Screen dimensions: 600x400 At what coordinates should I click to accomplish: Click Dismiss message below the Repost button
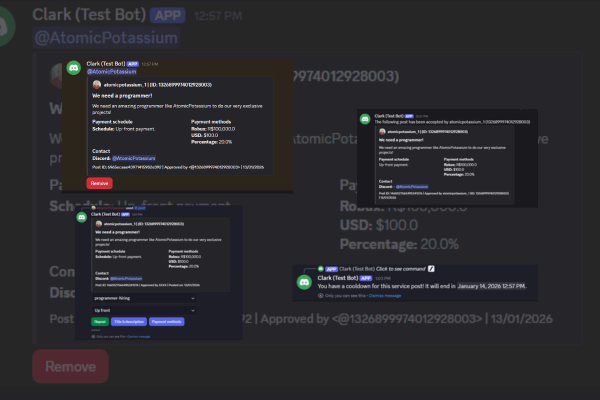[139, 336]
